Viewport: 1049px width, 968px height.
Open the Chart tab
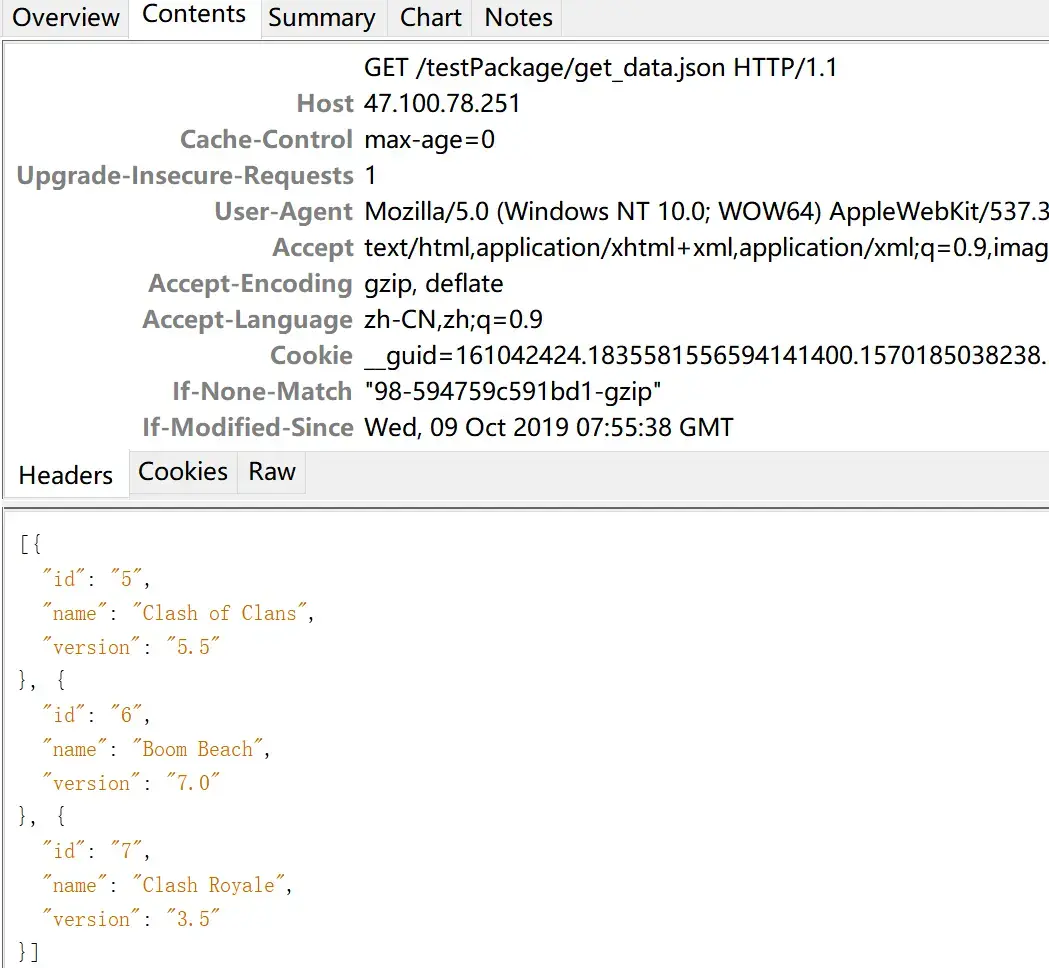[430, 17]
